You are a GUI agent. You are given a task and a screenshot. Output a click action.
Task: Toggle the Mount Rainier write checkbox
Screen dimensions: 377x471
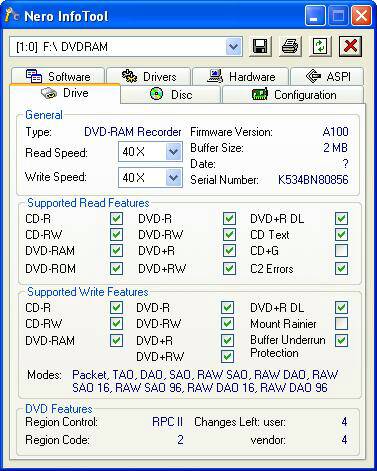(341, 323)
